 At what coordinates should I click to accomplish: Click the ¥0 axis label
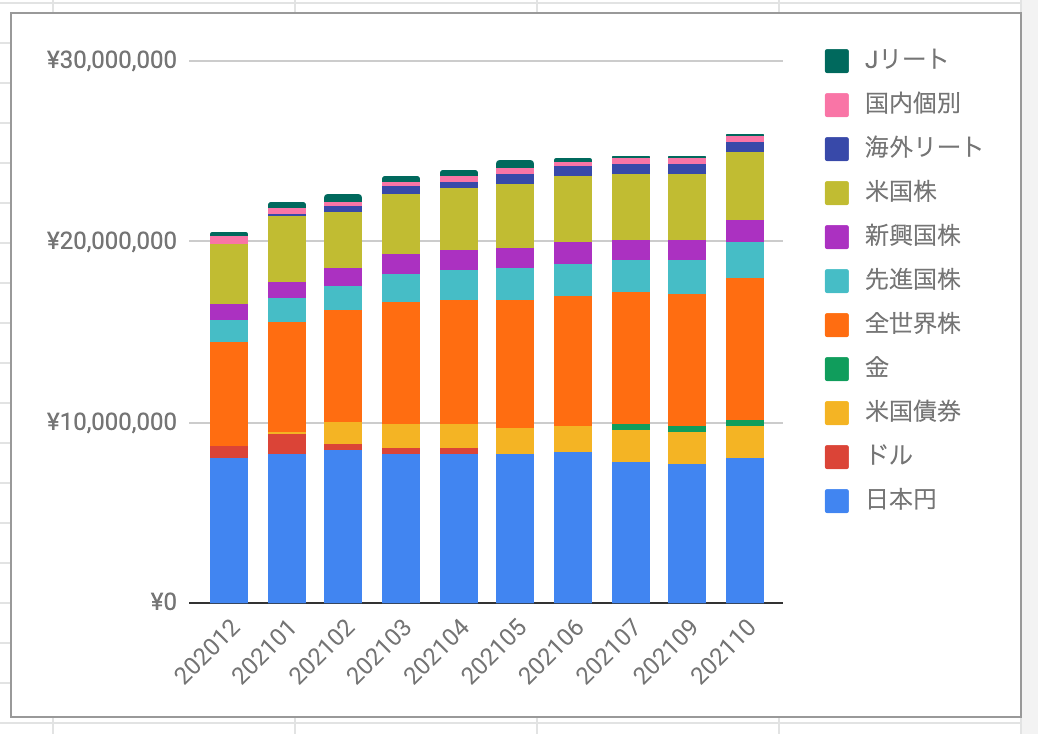tap(164, 603)
